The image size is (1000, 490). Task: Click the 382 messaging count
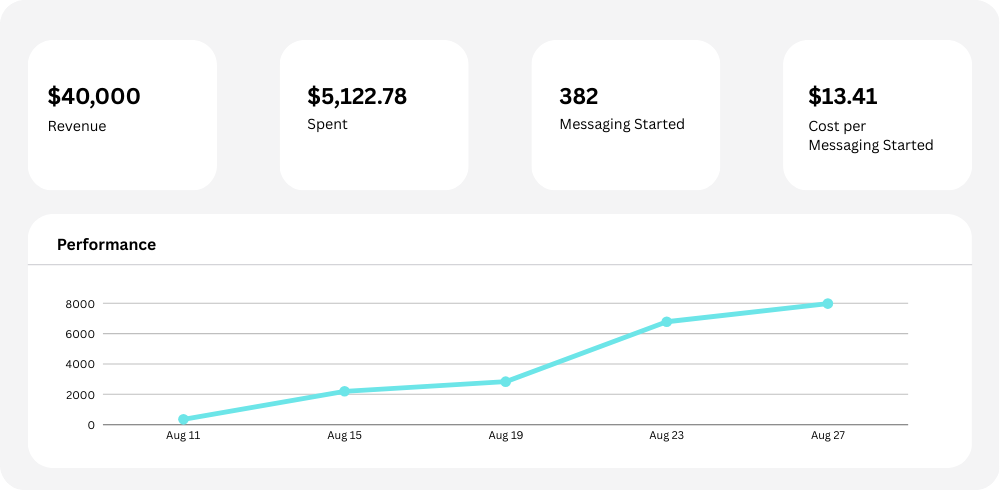tap(578, 97)
